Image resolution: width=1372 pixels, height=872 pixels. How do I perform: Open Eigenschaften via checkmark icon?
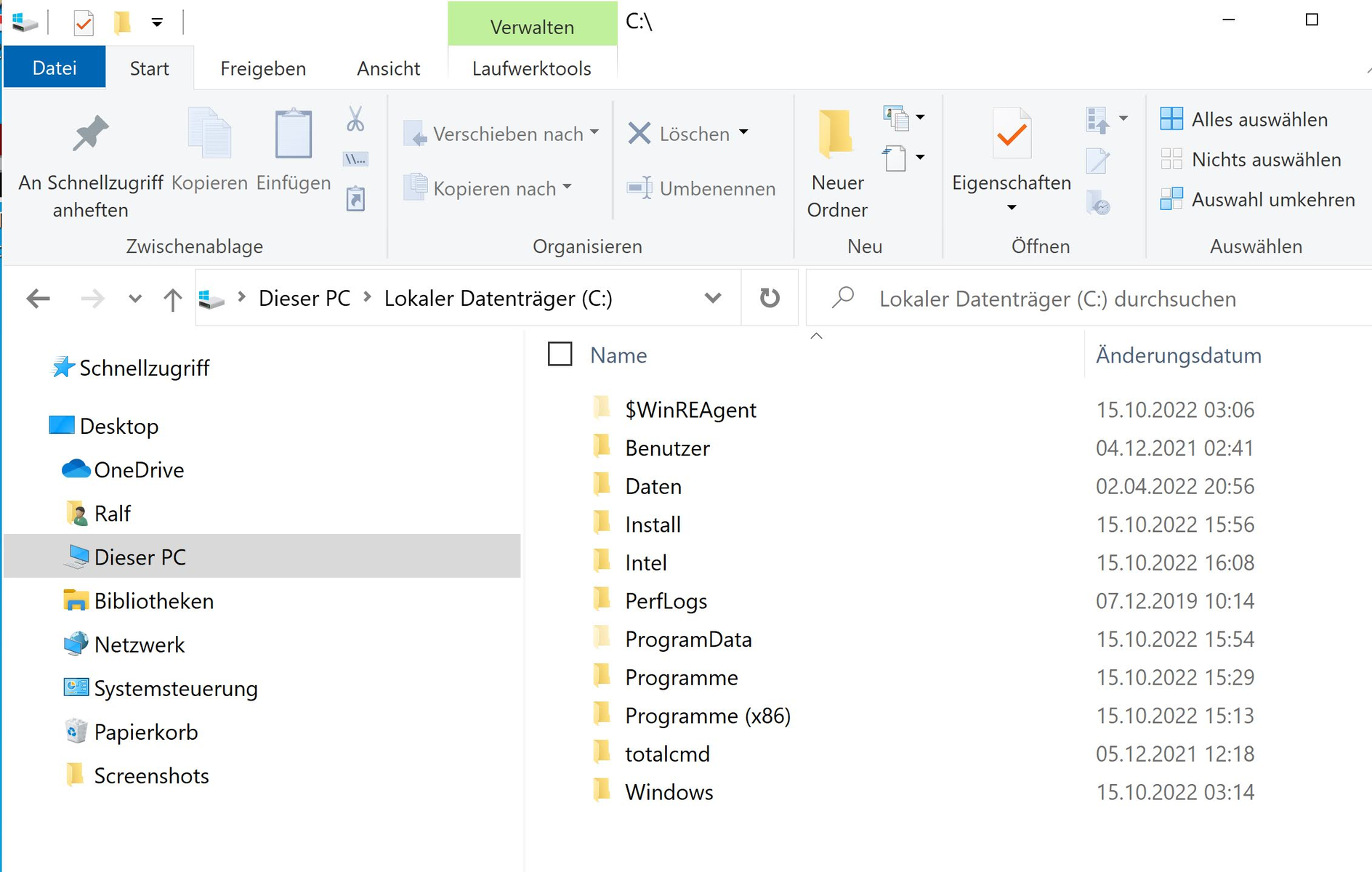coord(1012,134)
